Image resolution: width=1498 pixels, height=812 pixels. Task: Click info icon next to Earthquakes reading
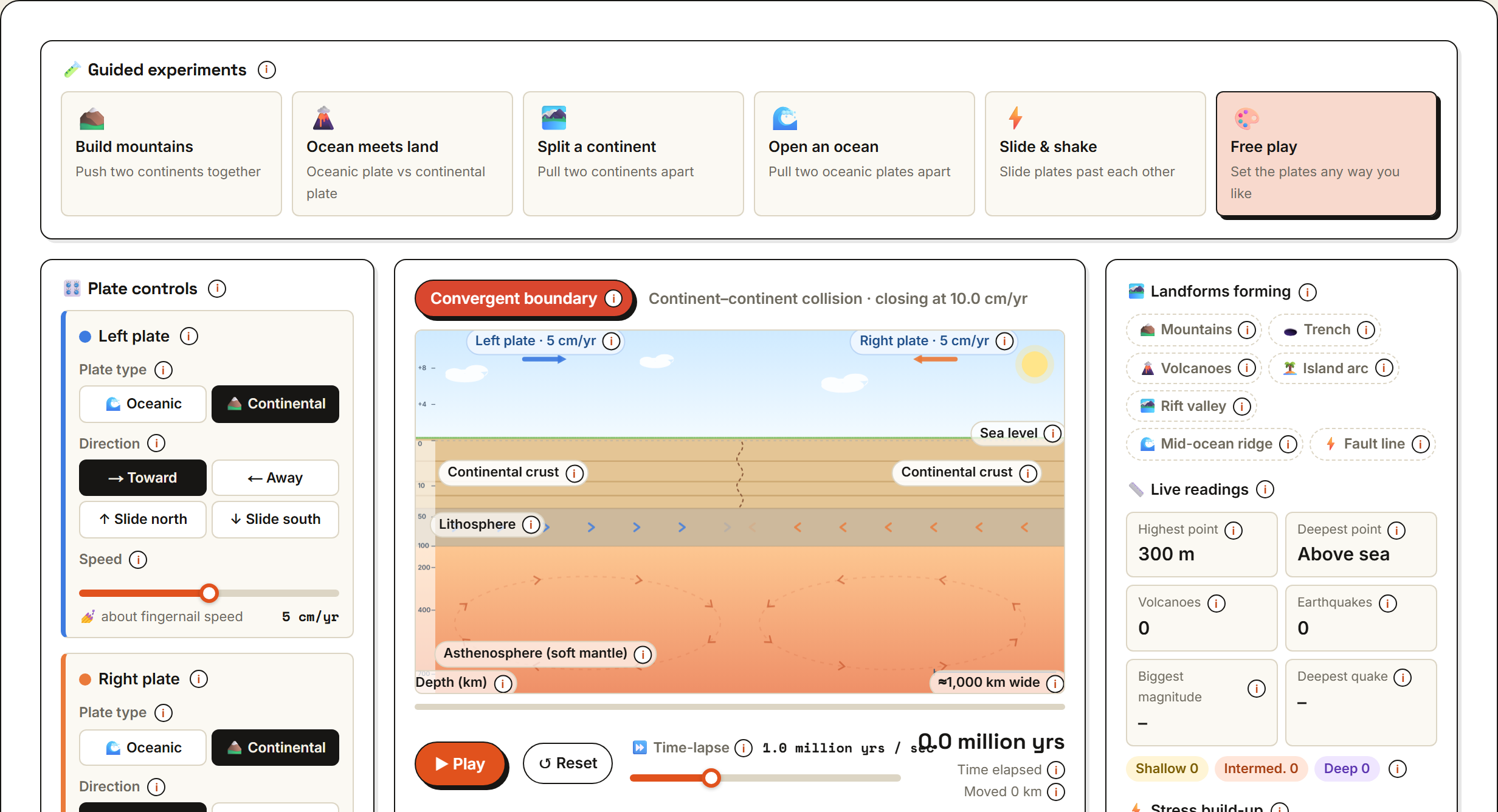(1388, 603)
